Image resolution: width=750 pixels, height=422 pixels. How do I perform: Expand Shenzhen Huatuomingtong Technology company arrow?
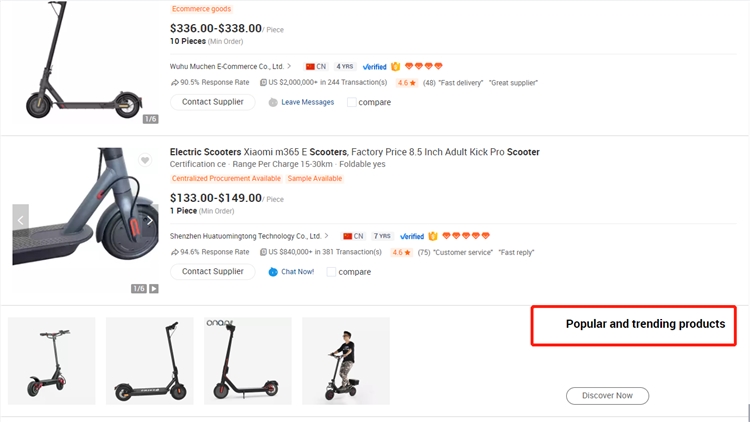coord(327,236)
